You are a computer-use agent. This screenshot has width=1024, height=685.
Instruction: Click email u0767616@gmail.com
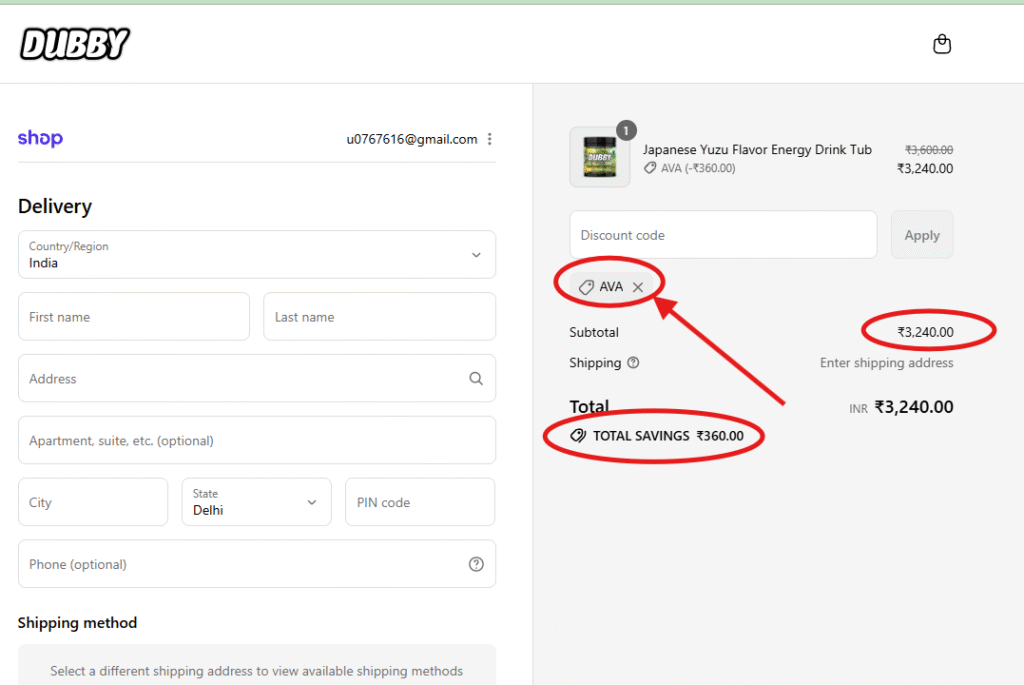(x=411, y=139)
